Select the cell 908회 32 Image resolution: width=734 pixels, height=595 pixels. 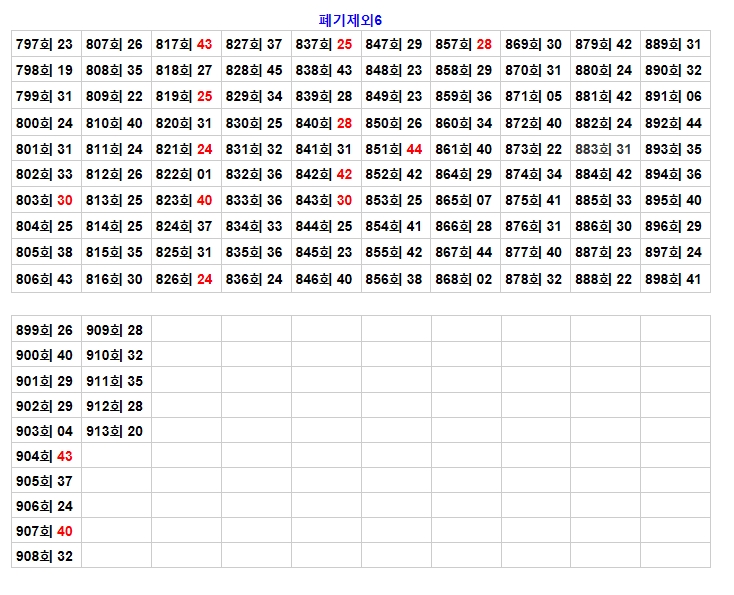[45, 556]
